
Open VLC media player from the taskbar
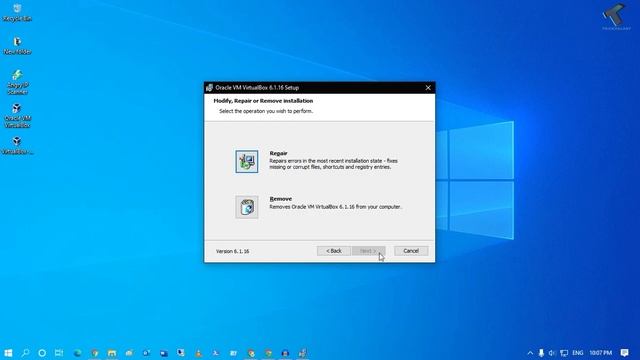198,353
